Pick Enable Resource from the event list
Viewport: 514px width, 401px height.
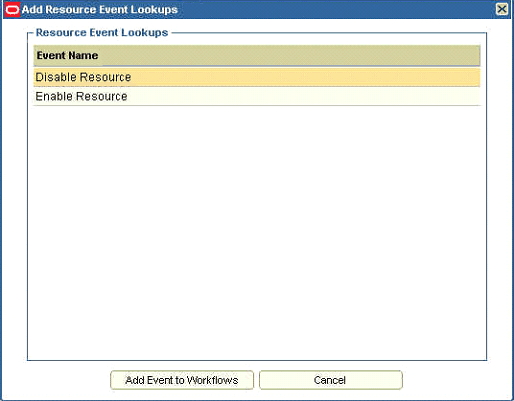(257, 96)
